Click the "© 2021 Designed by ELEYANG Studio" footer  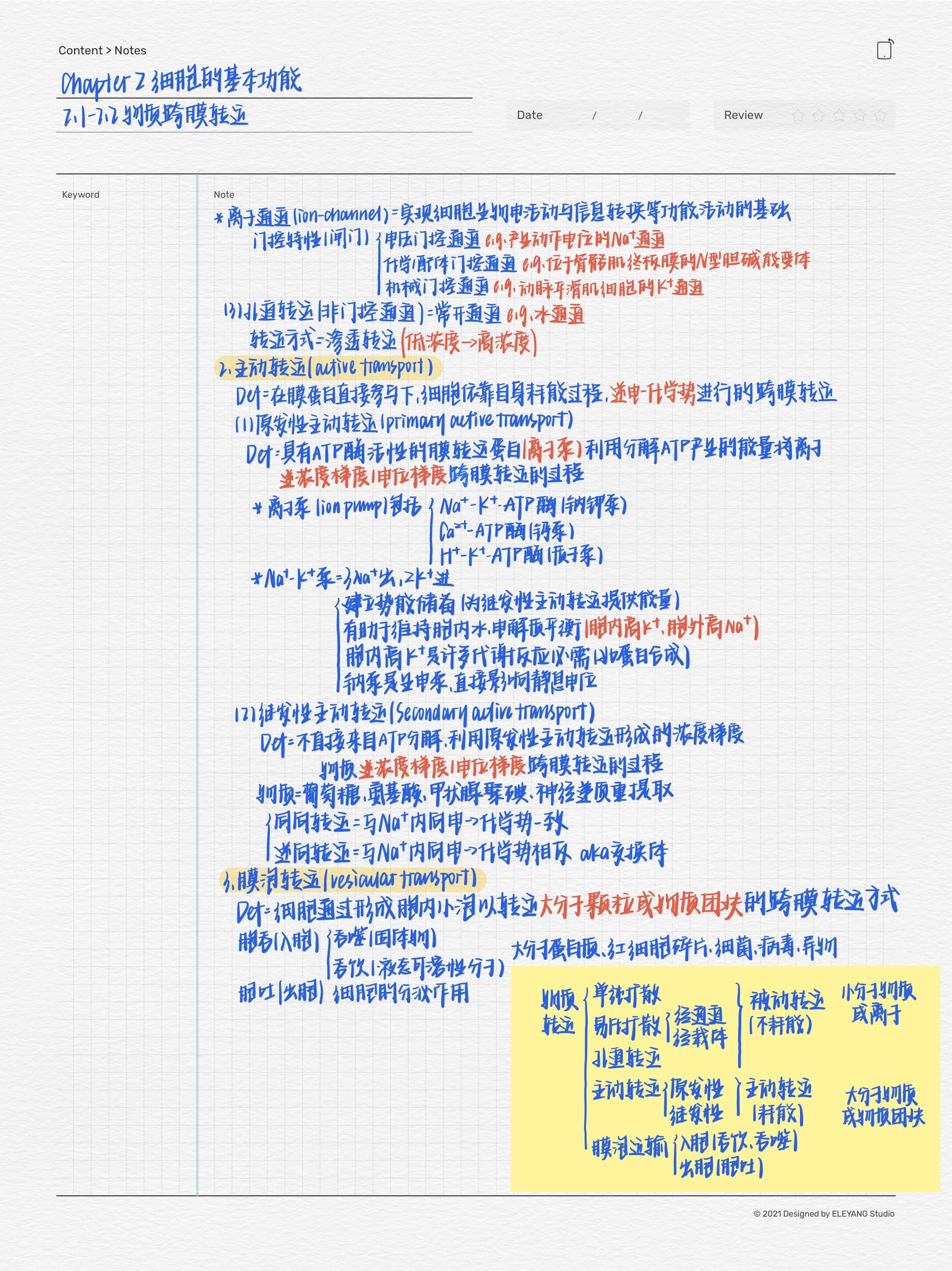click(x=824, y=1214)
